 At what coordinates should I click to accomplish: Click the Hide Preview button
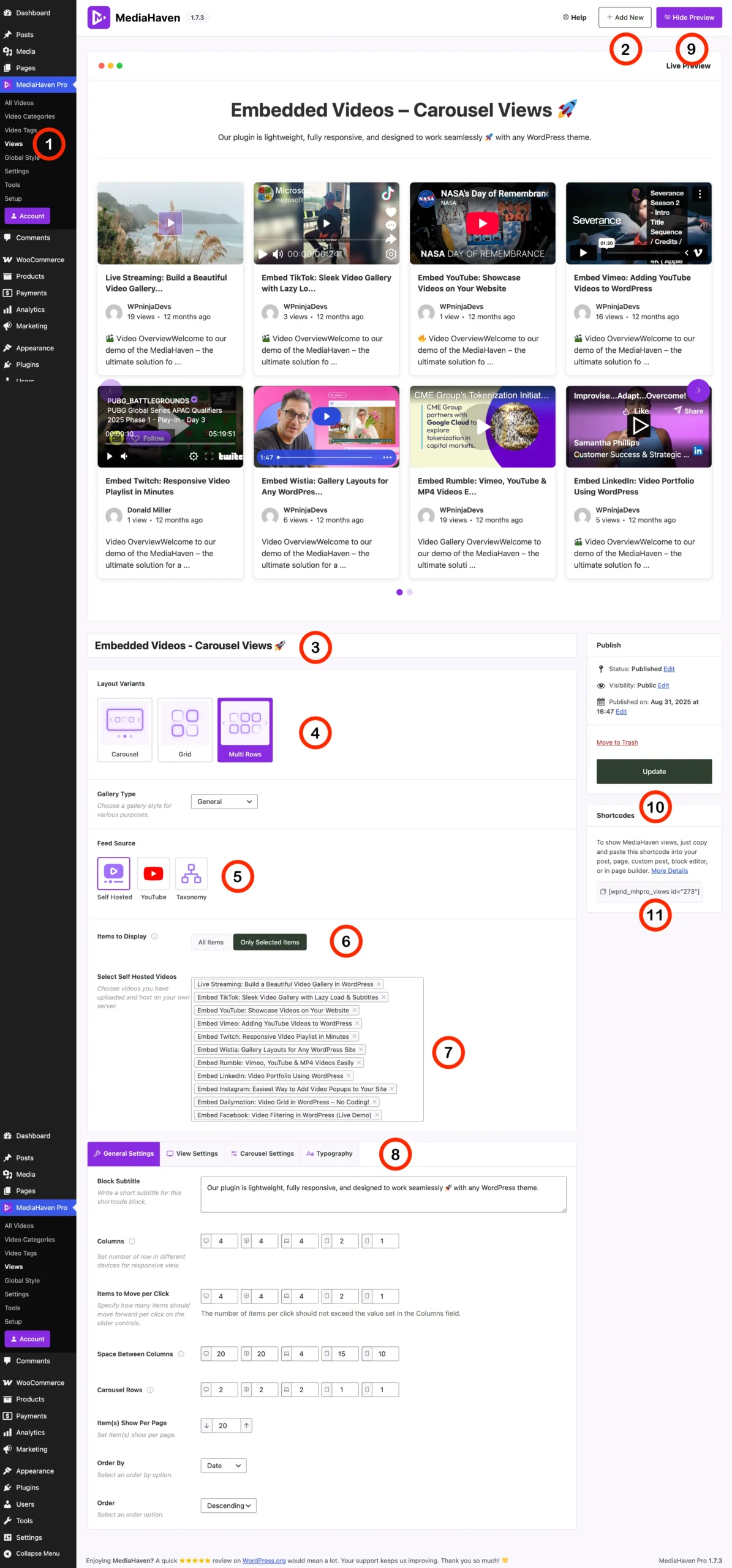pos(689,17)
